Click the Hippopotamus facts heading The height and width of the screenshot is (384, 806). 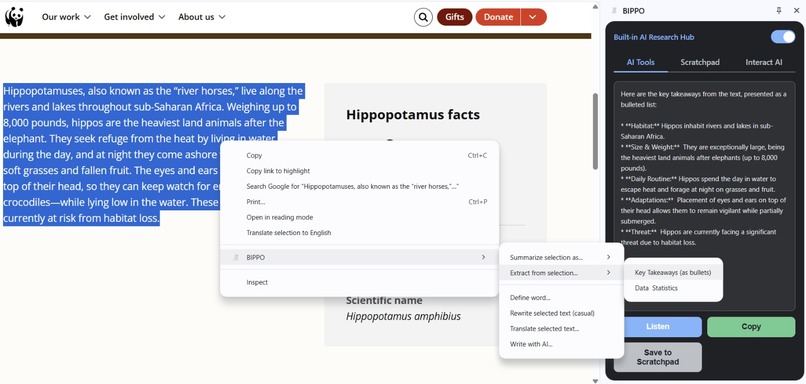pos(413,114)
